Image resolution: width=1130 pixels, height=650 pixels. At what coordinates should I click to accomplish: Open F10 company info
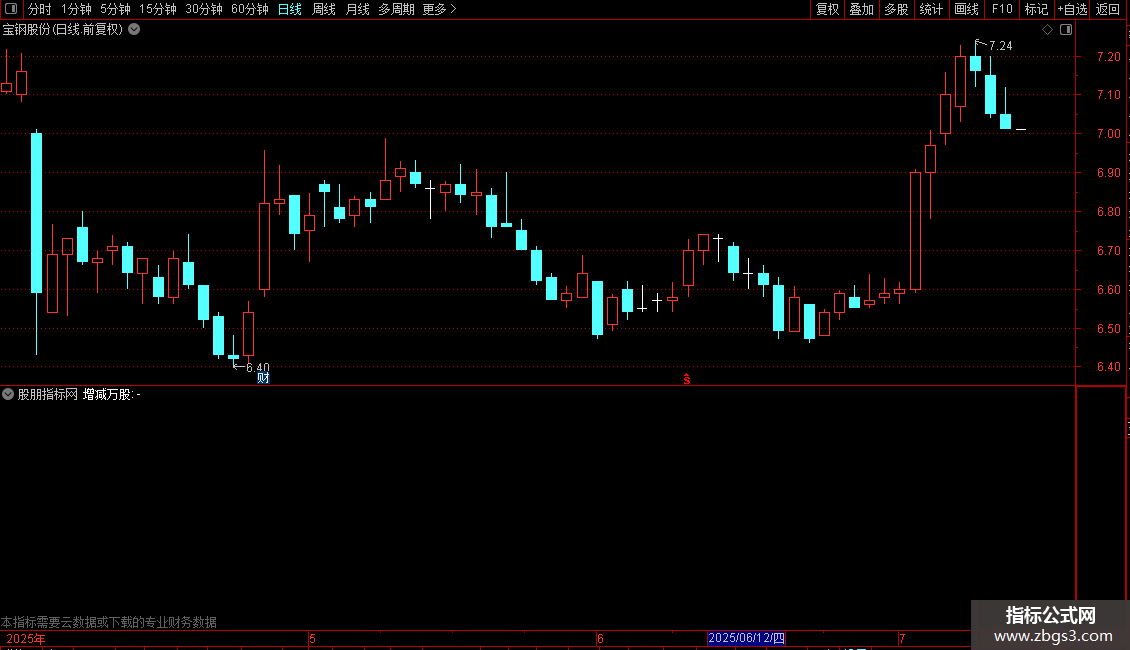[x=1002, y=9]
